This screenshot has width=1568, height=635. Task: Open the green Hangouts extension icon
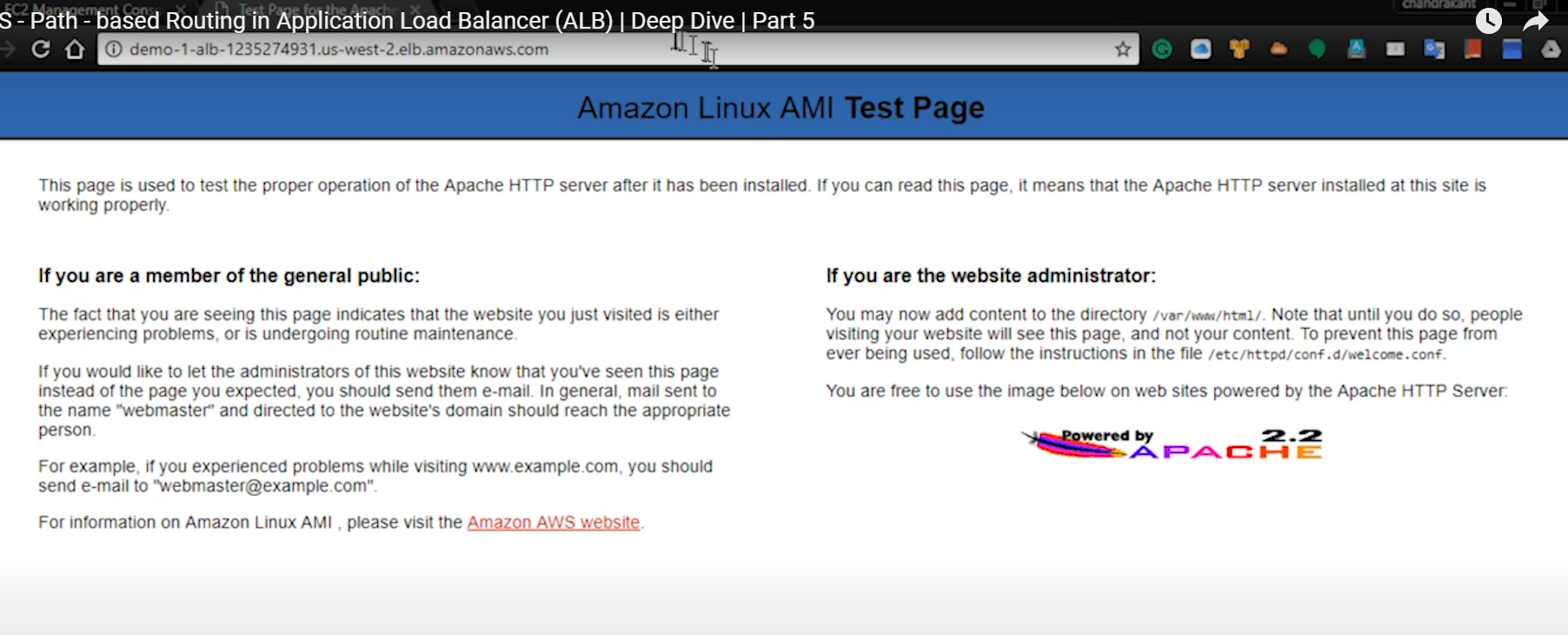[1317, 50]
